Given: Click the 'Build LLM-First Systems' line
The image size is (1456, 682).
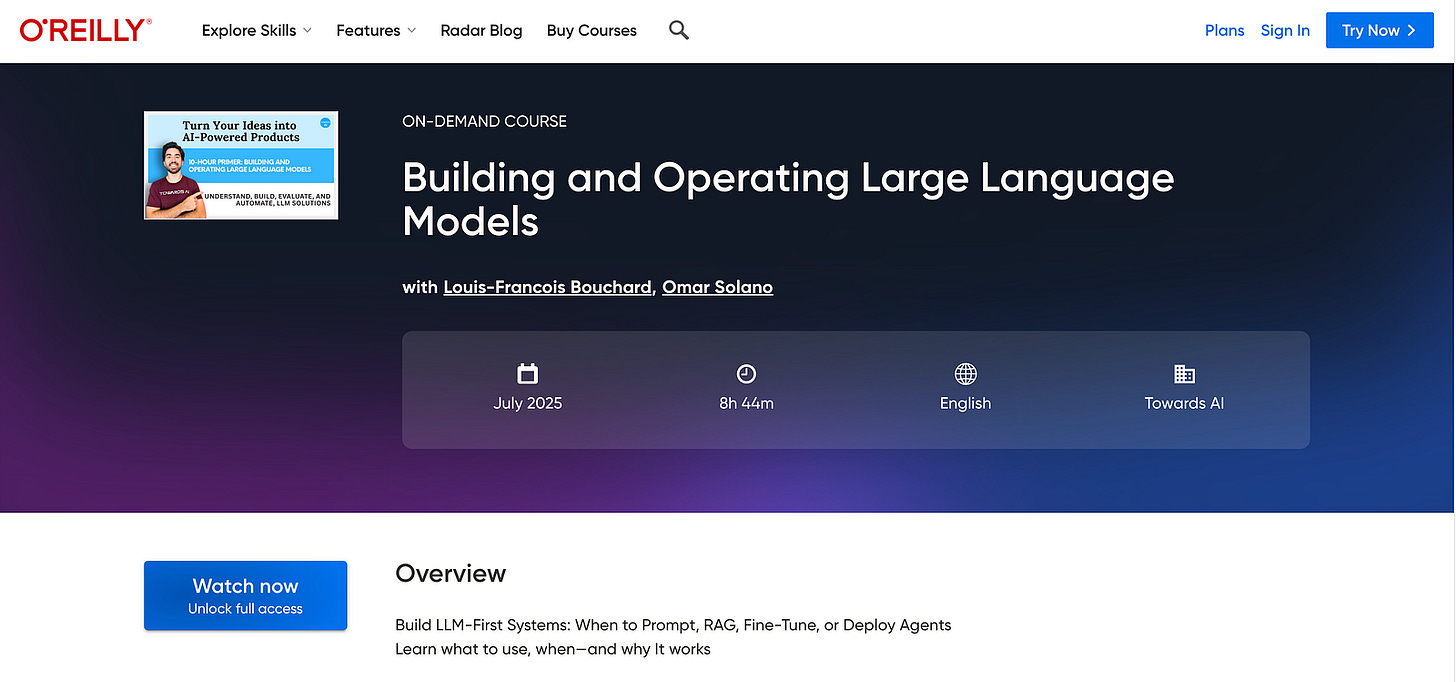Looking at the screenshot, I should (673, 625).
